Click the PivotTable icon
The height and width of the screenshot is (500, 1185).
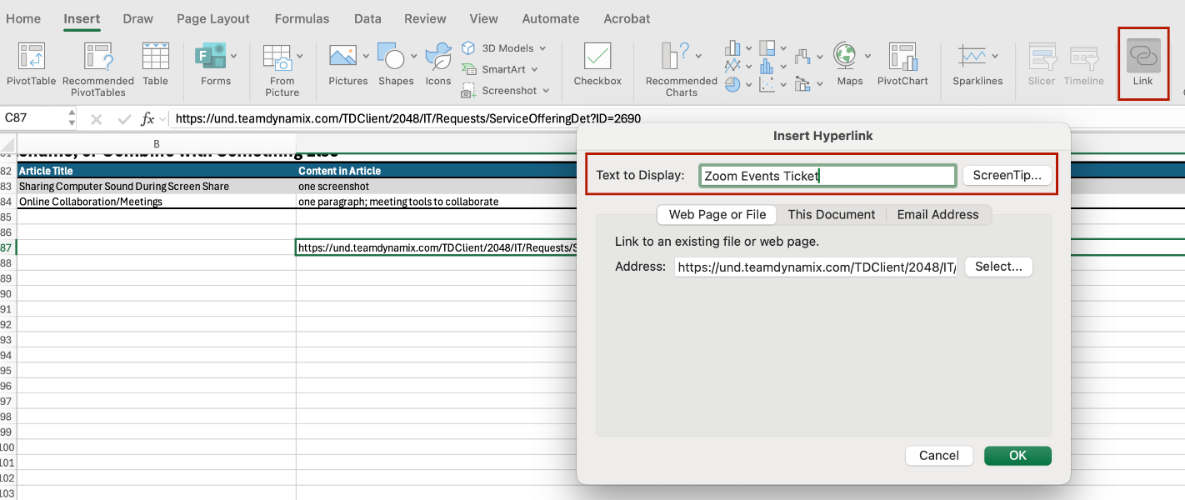click(32, 57)
